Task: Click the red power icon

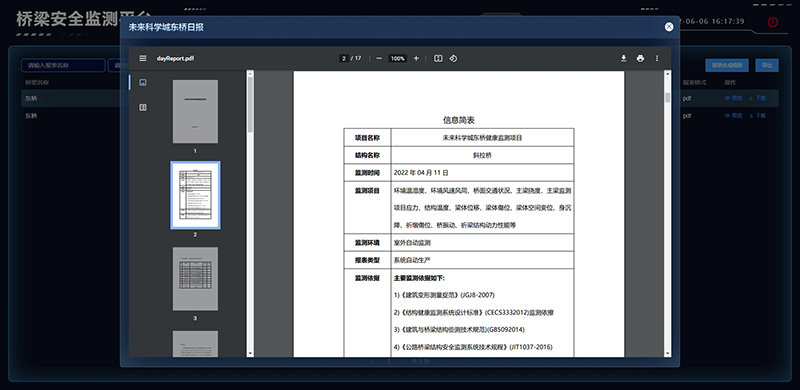Action: 773,22
